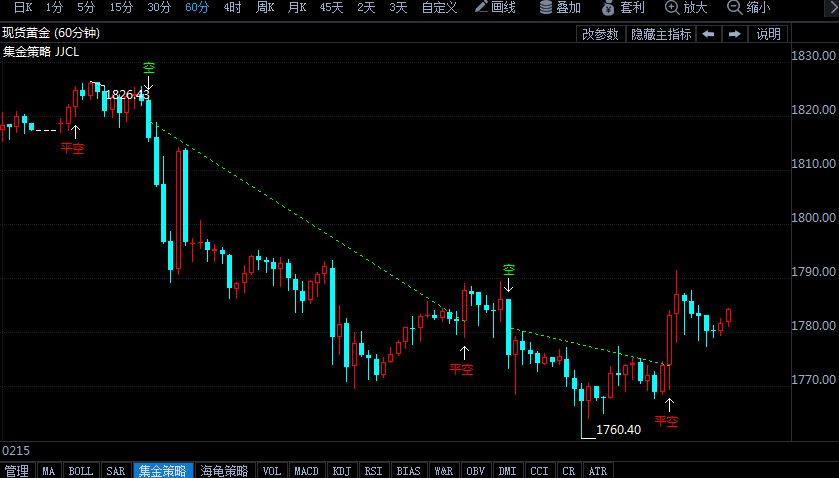Image resolution: width=839 pixels, height=478 pixels.
Task: Click the left arrow indicator button
Action: pos(708,34)
